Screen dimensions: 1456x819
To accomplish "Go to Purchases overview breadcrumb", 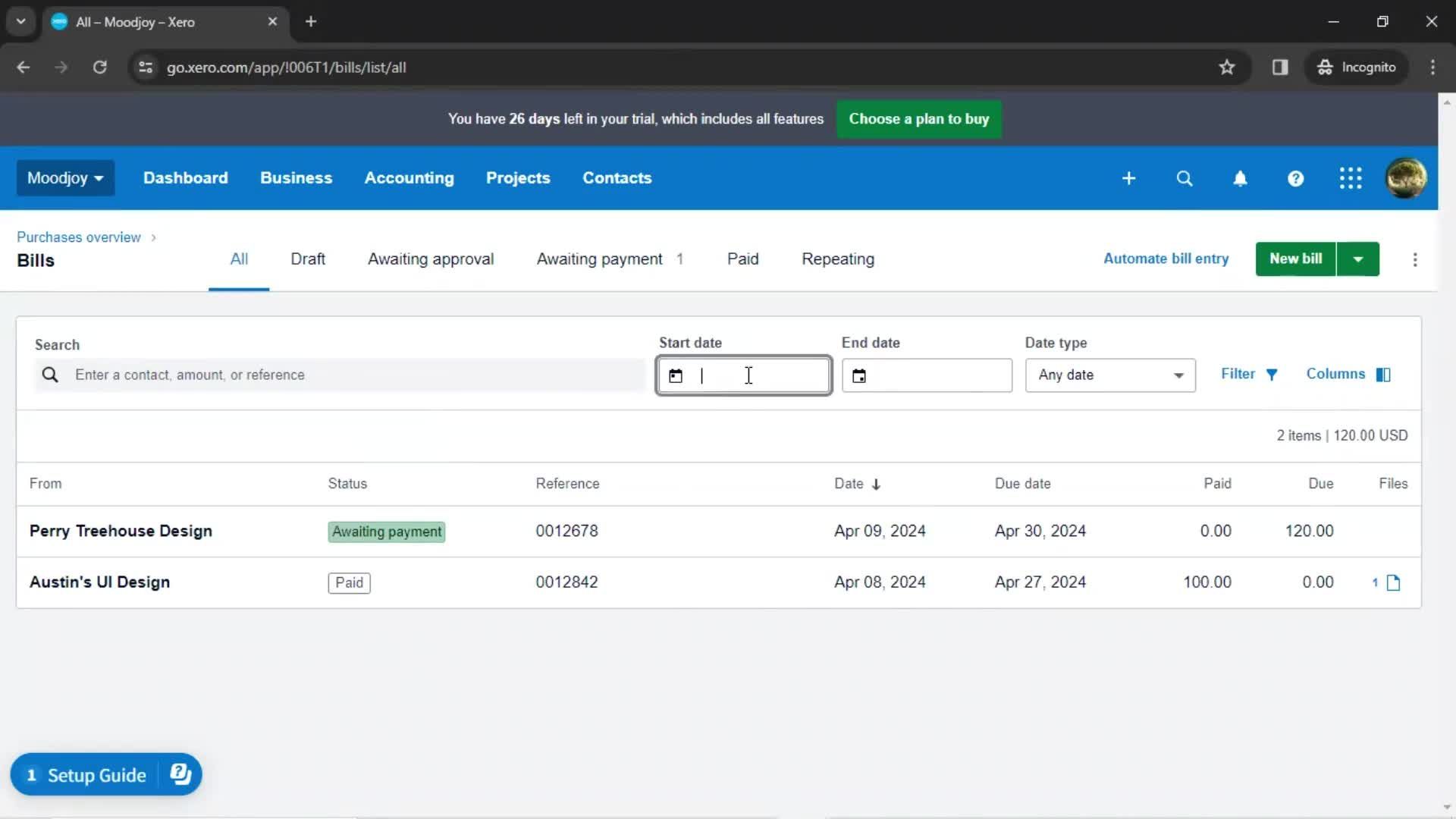I will pos(79,237).
